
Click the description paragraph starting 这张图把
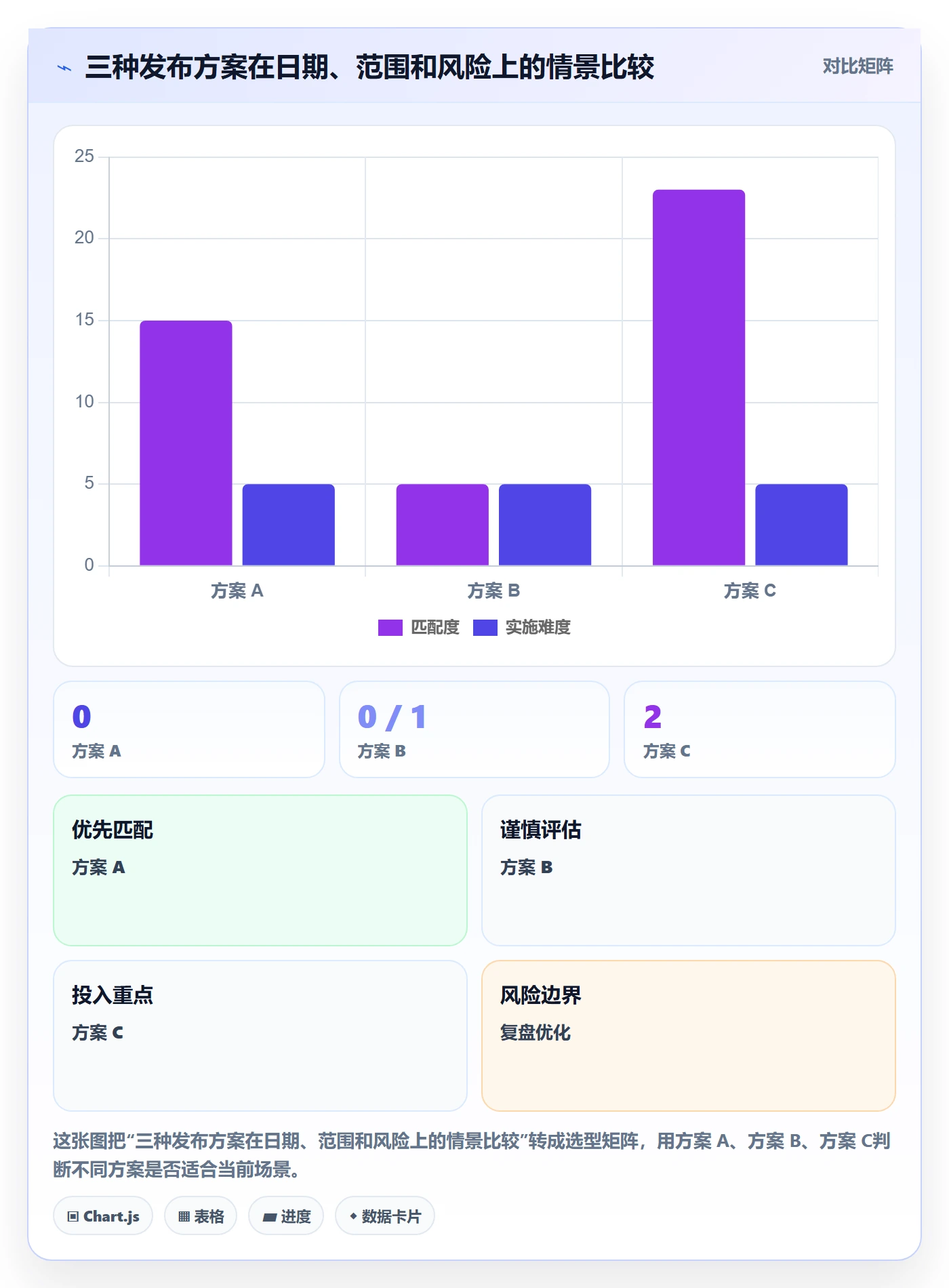[472, 1155]
